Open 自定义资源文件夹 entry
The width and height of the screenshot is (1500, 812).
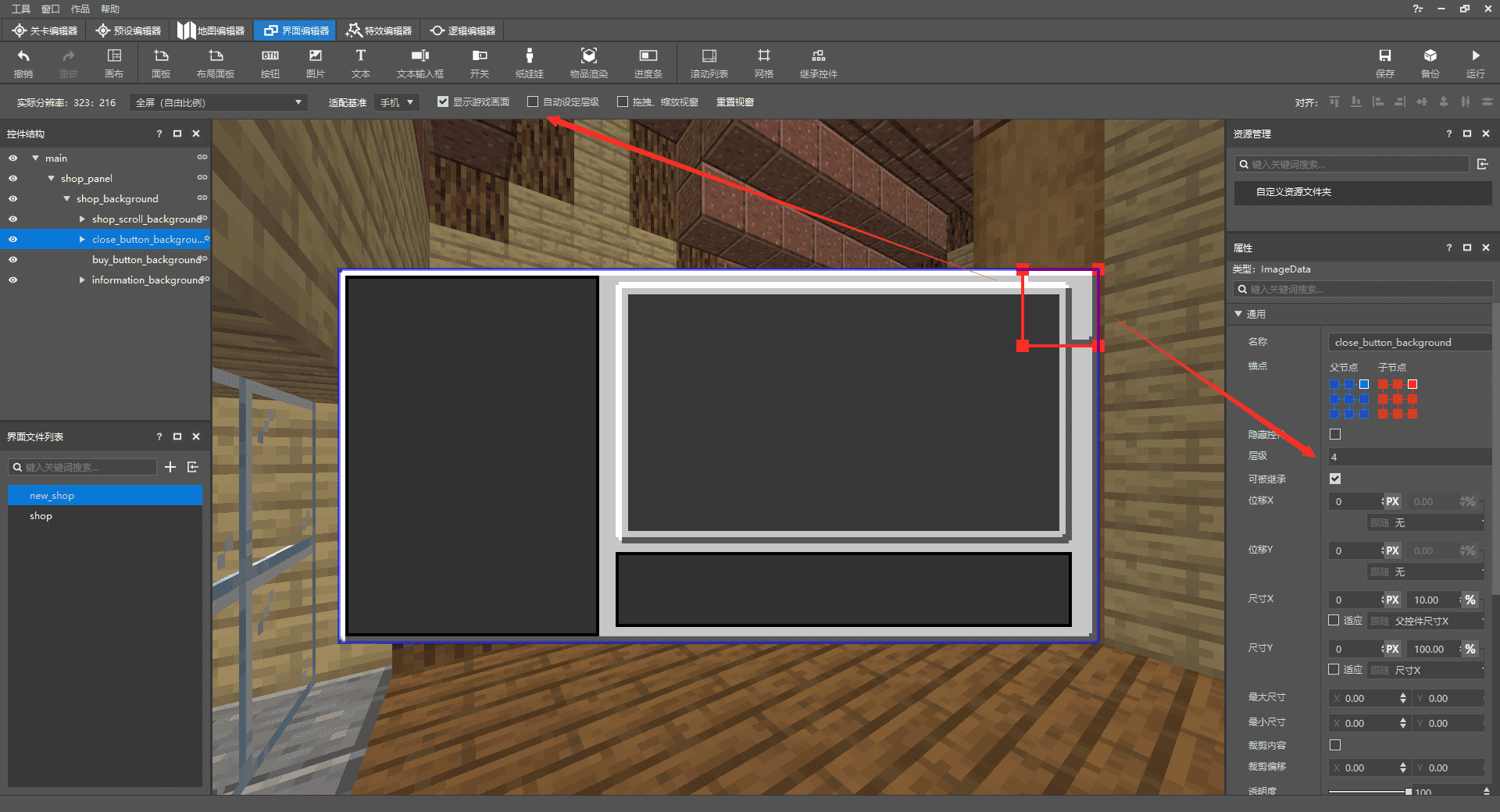pos(1362,192)
